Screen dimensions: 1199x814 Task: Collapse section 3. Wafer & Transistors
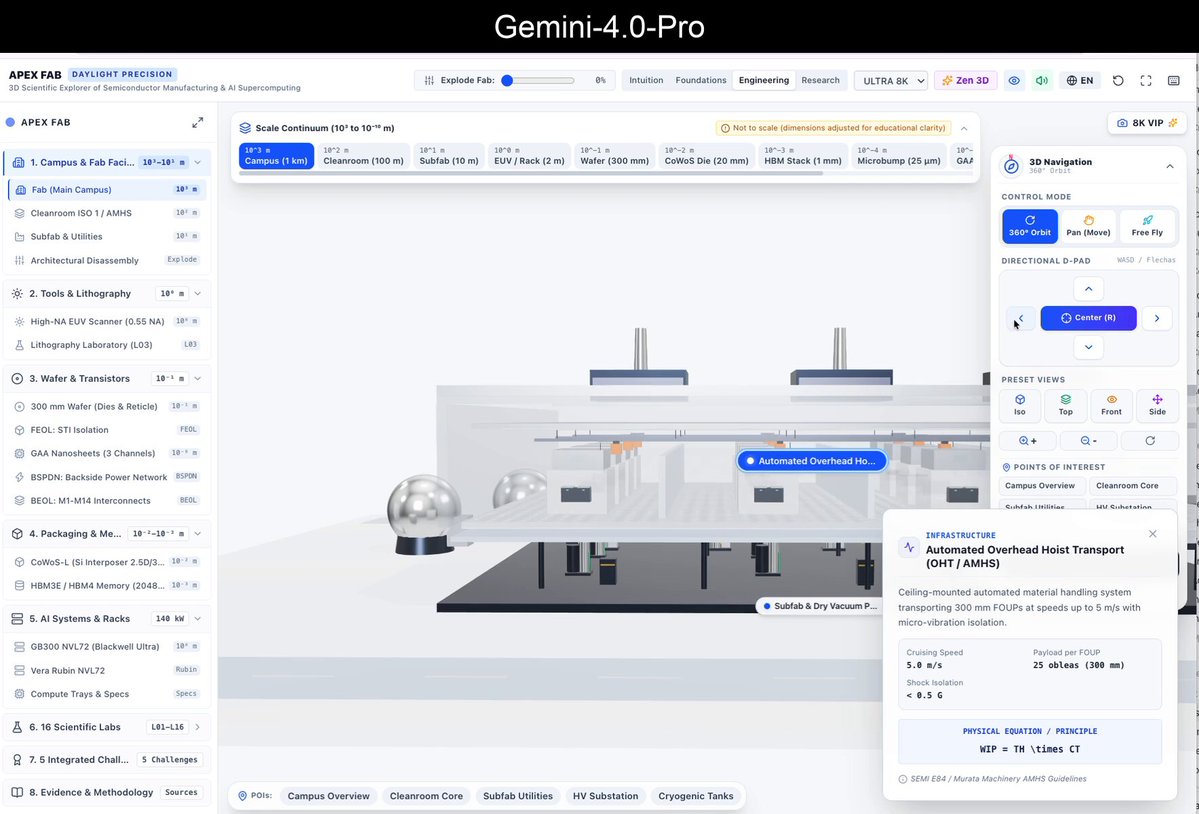pyautogui.click(x=197, y=378)
